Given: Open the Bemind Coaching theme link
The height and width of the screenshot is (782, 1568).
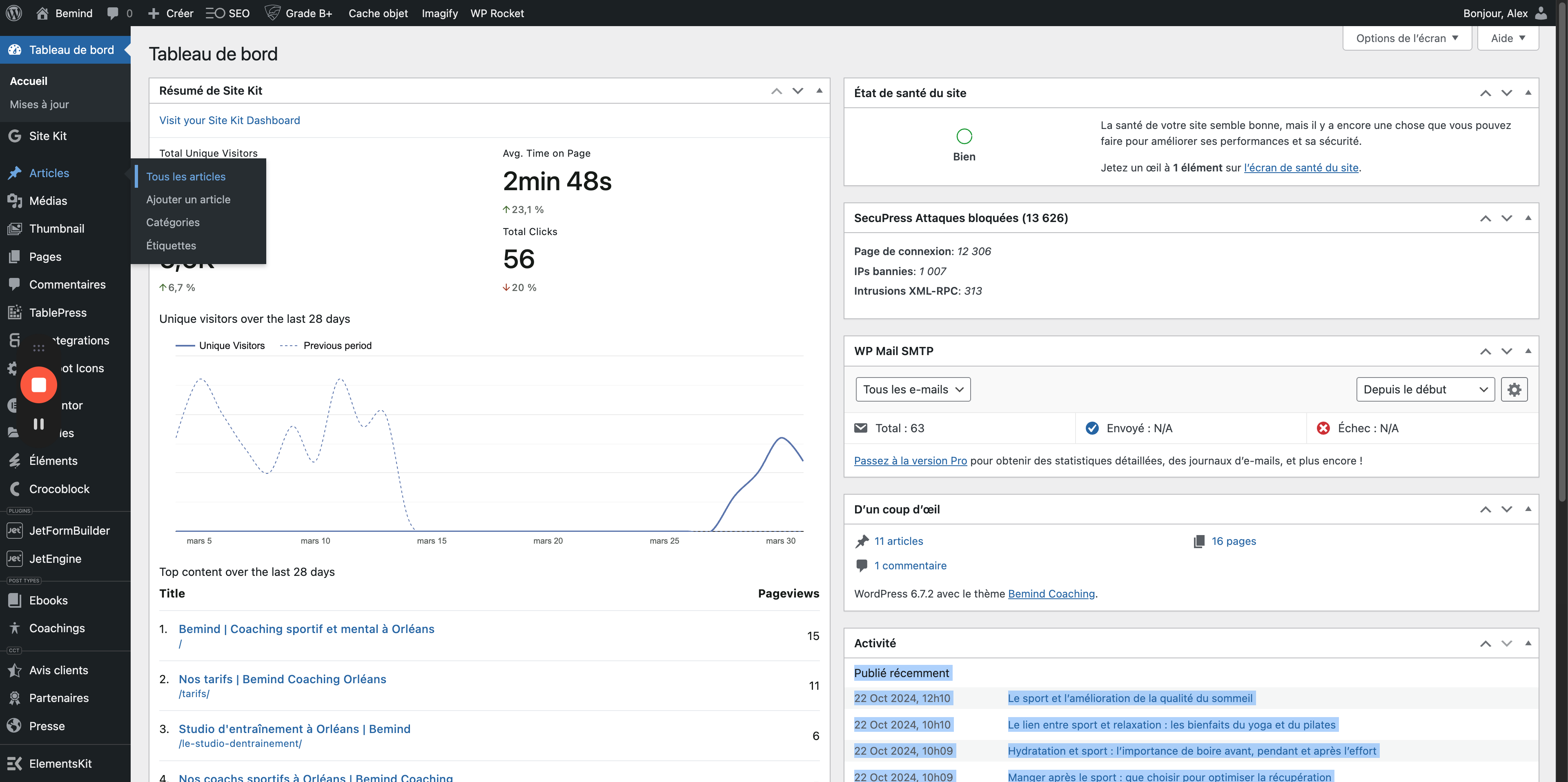Looking at the screenshot, I should pyautogui.click(x=1051, y=593).
